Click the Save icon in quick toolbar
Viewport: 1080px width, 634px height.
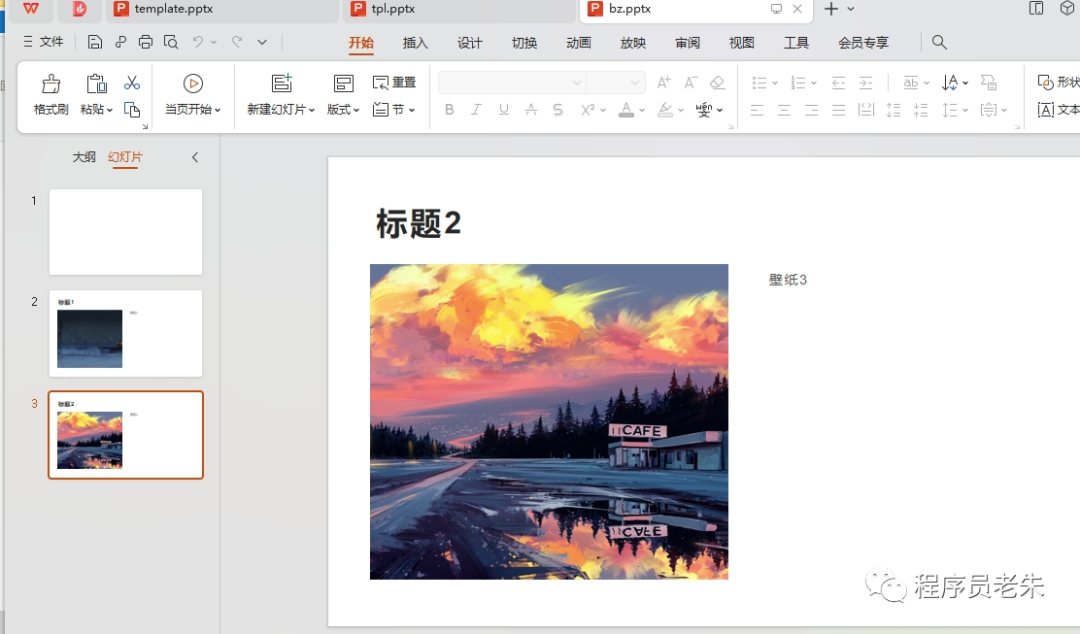point(95,42)
